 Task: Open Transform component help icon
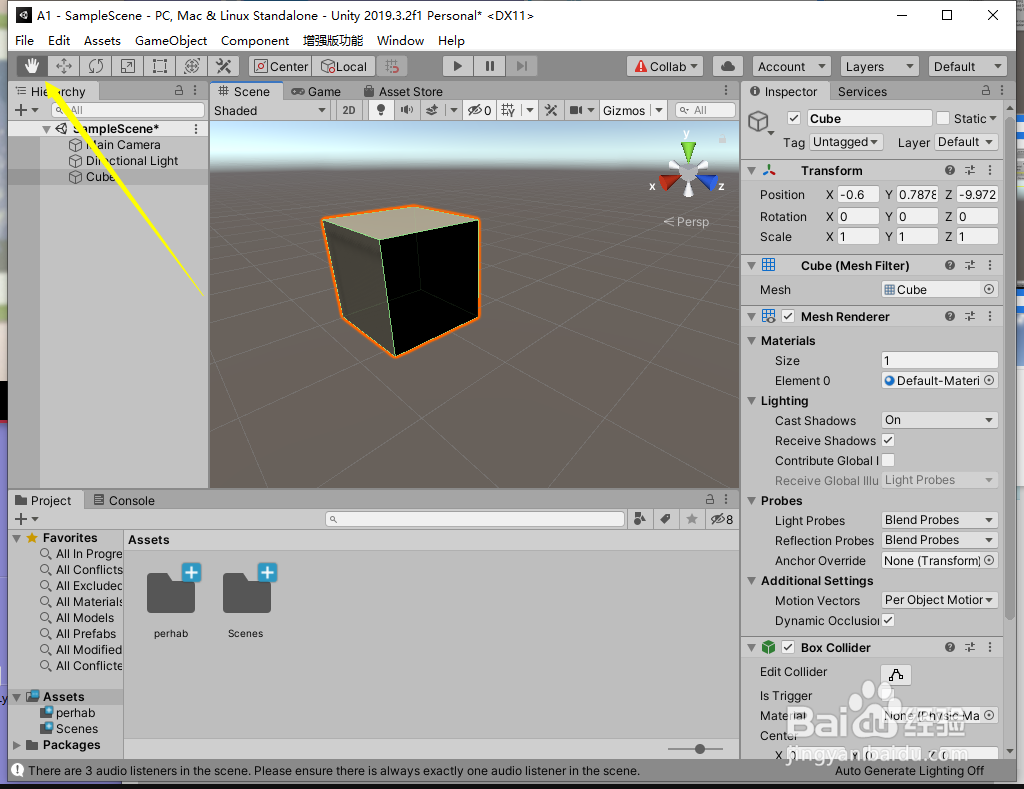coord(950,170)
